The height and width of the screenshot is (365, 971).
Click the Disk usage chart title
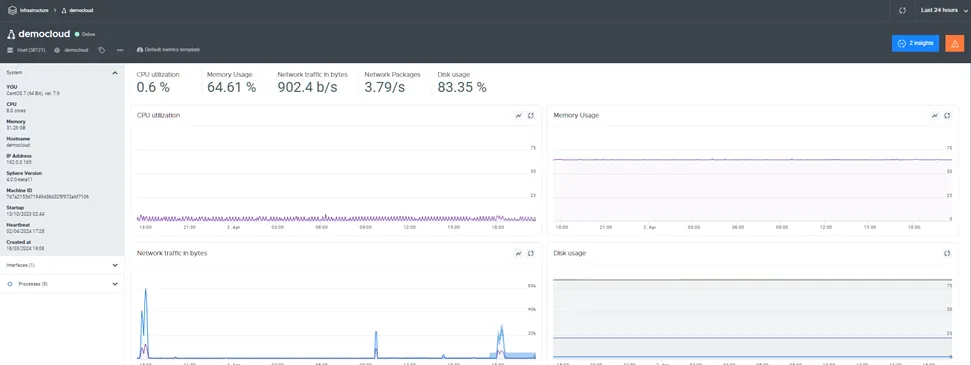coord(570,253)
